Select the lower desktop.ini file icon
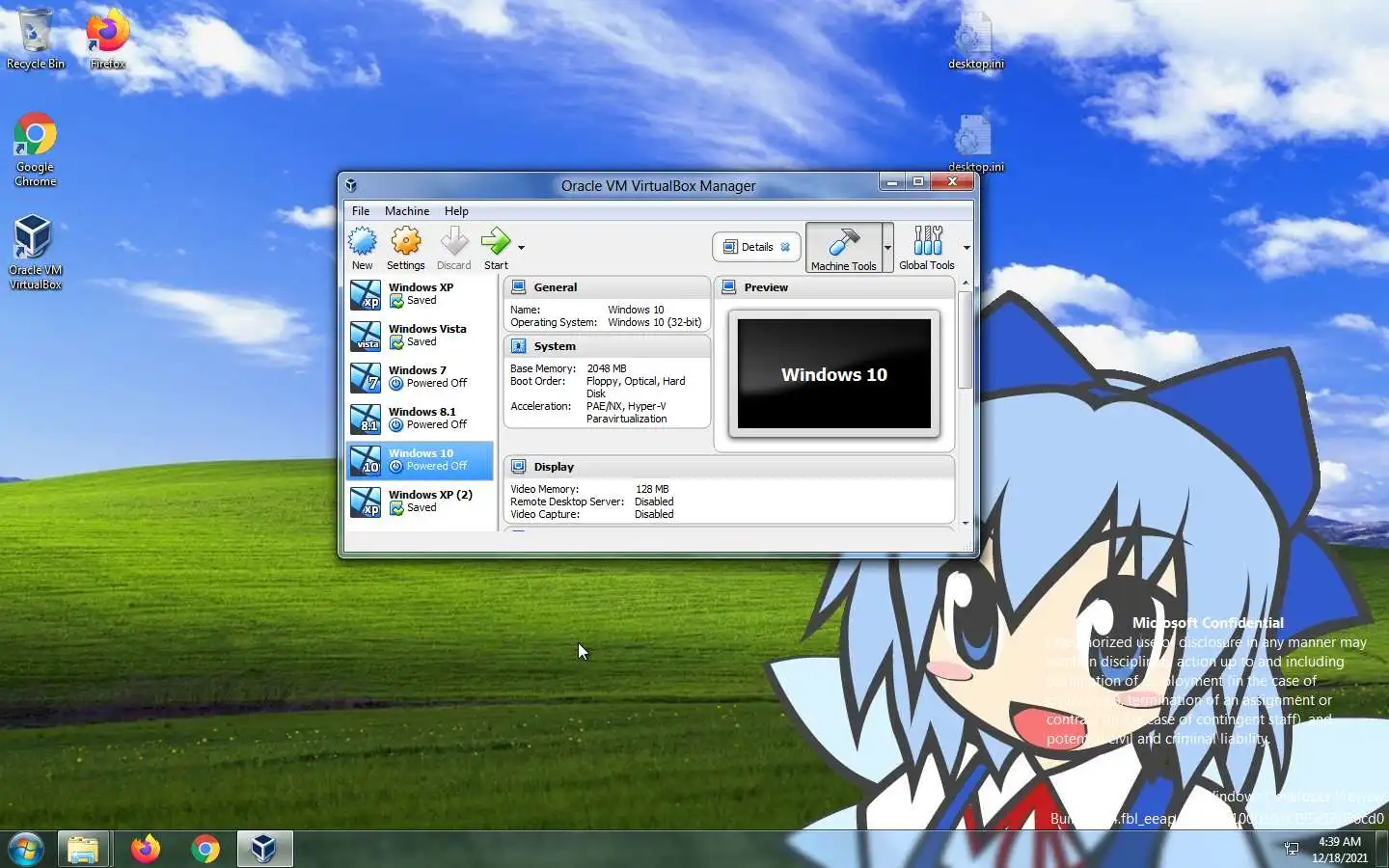 (975, 145)
